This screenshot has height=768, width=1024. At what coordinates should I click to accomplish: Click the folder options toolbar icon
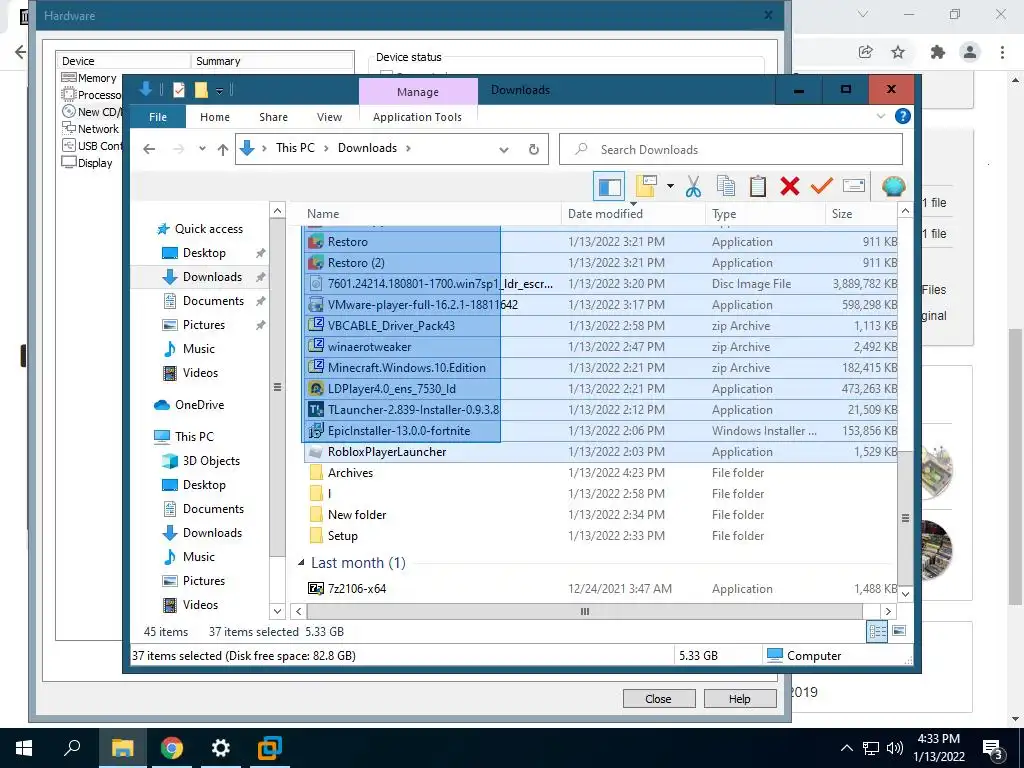646,187
